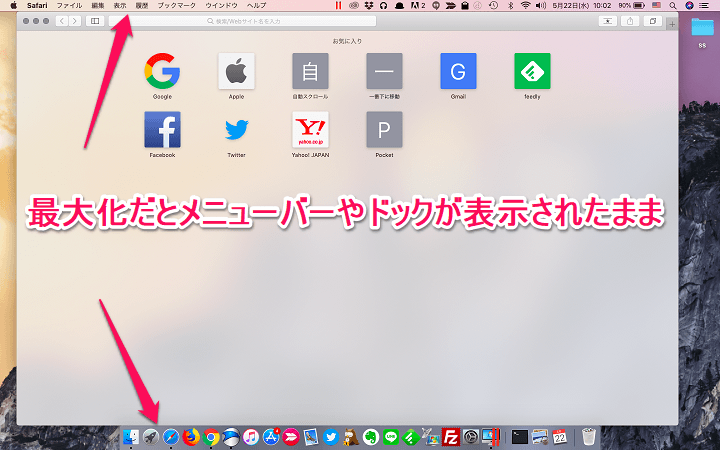The height and width of the screenshot is (450, 720).
Task: Open System Preferences in the Dock
Action: pos(471,437)
